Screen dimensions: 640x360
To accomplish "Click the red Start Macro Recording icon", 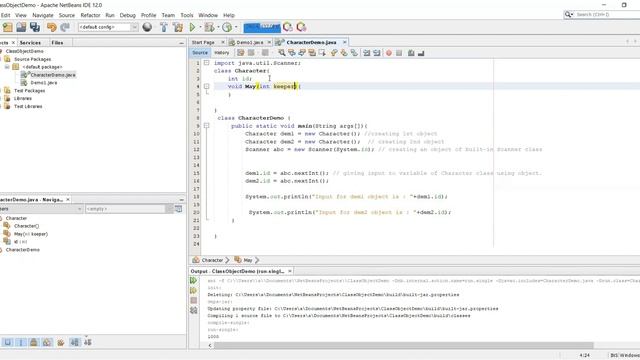I will coord(389,53).
